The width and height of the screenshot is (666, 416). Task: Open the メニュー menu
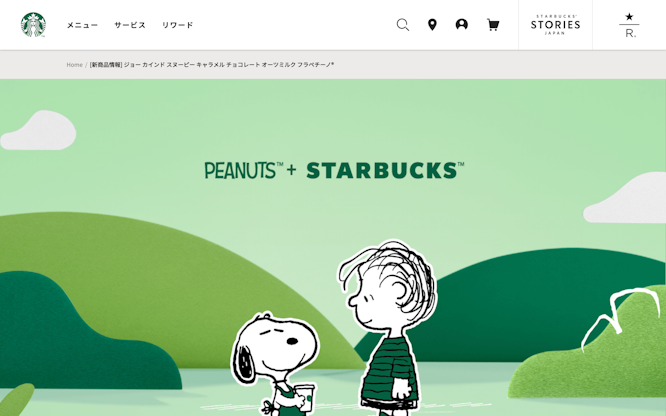click(82, 25)
